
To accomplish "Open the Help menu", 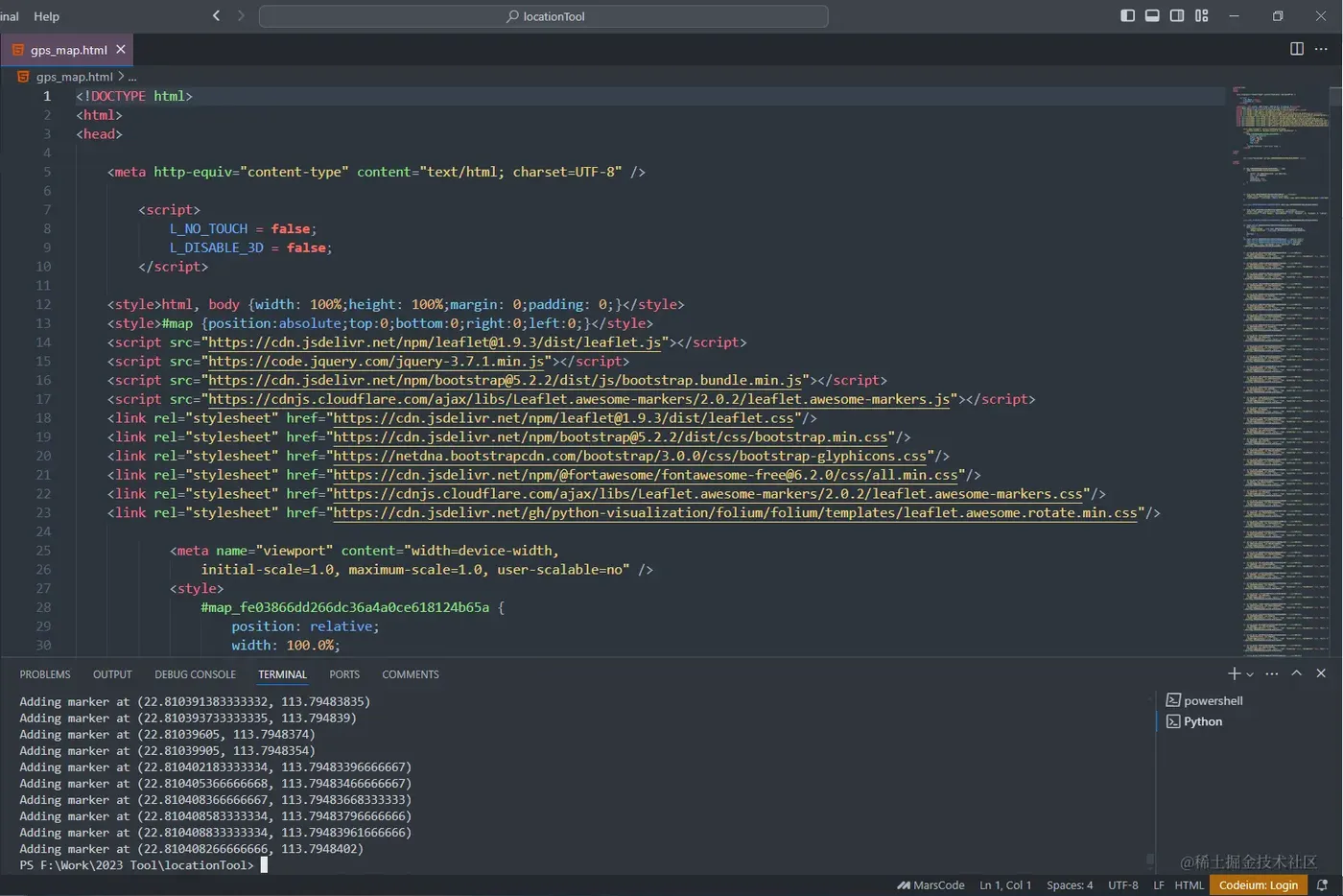I will pos(46,16).
